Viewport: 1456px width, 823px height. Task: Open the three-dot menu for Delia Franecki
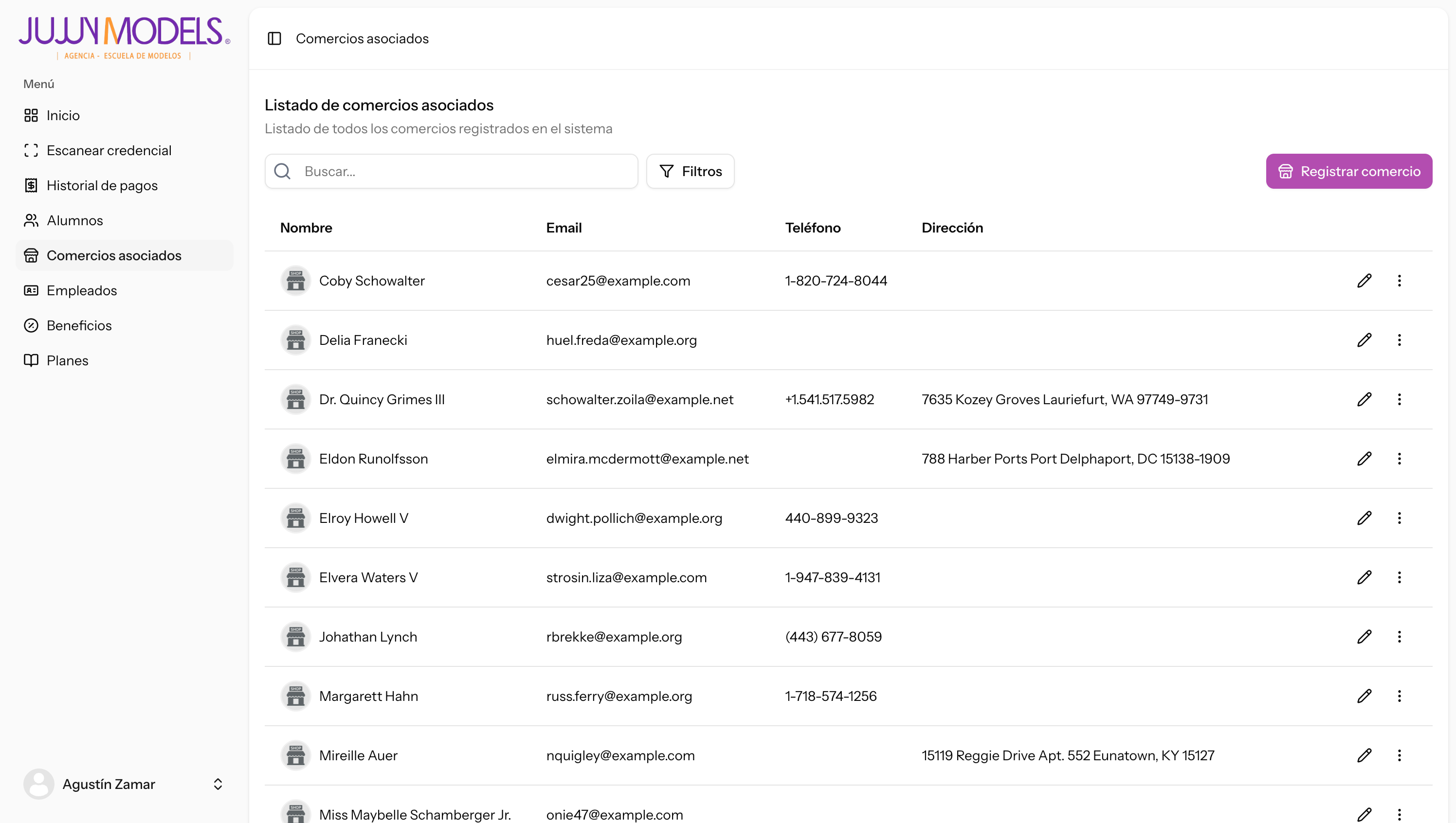(1399, 340)
